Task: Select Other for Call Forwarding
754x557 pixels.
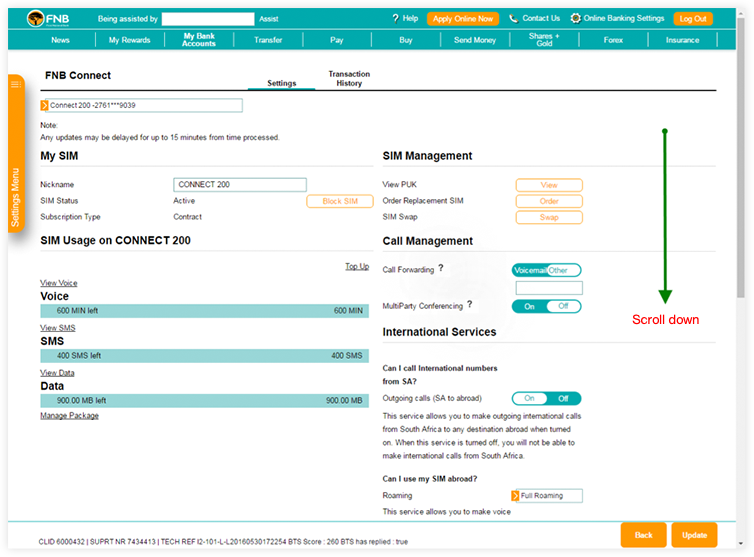Action: 563,270
